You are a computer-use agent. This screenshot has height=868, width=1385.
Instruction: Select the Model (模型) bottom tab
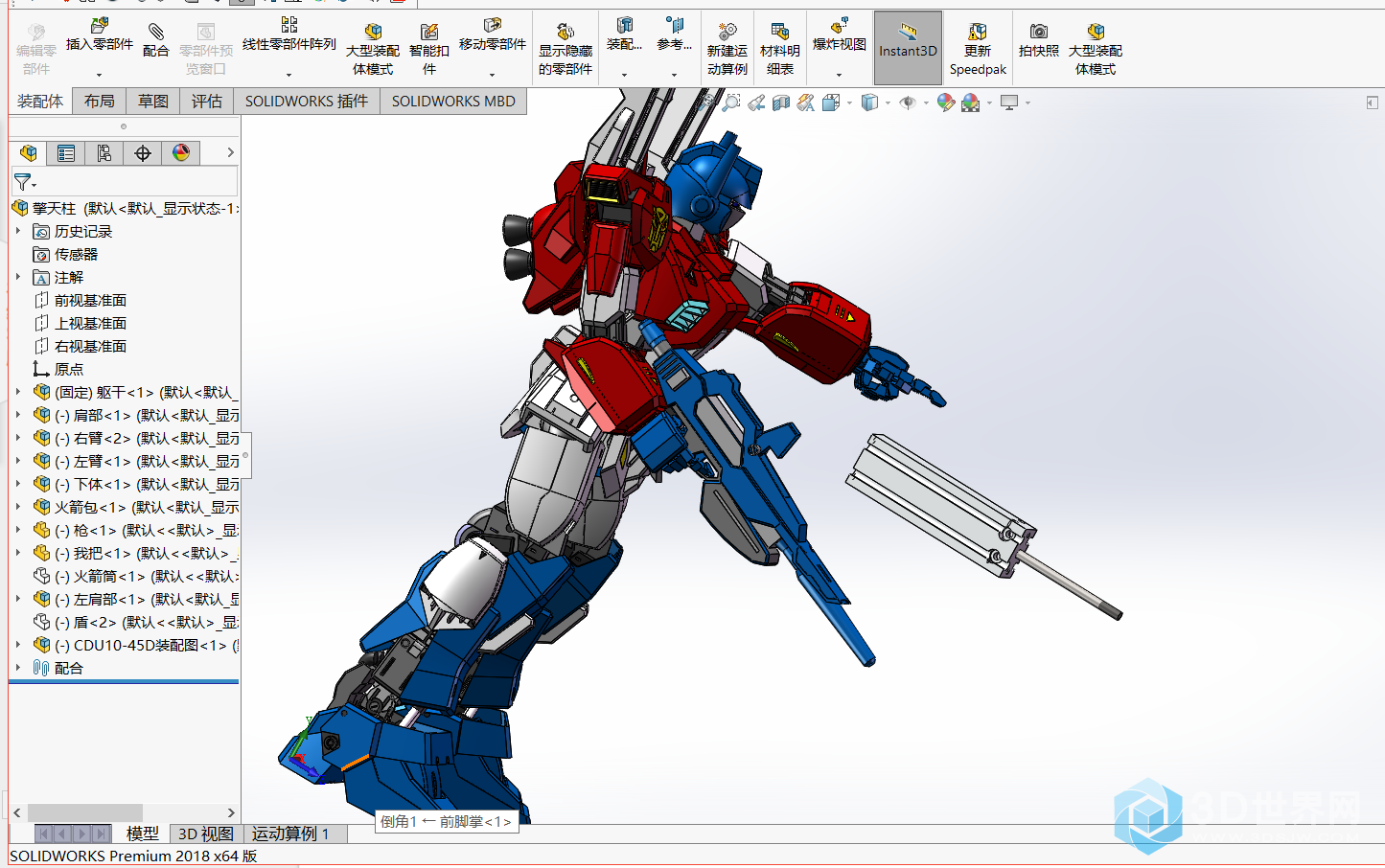[x=143, y=834]
